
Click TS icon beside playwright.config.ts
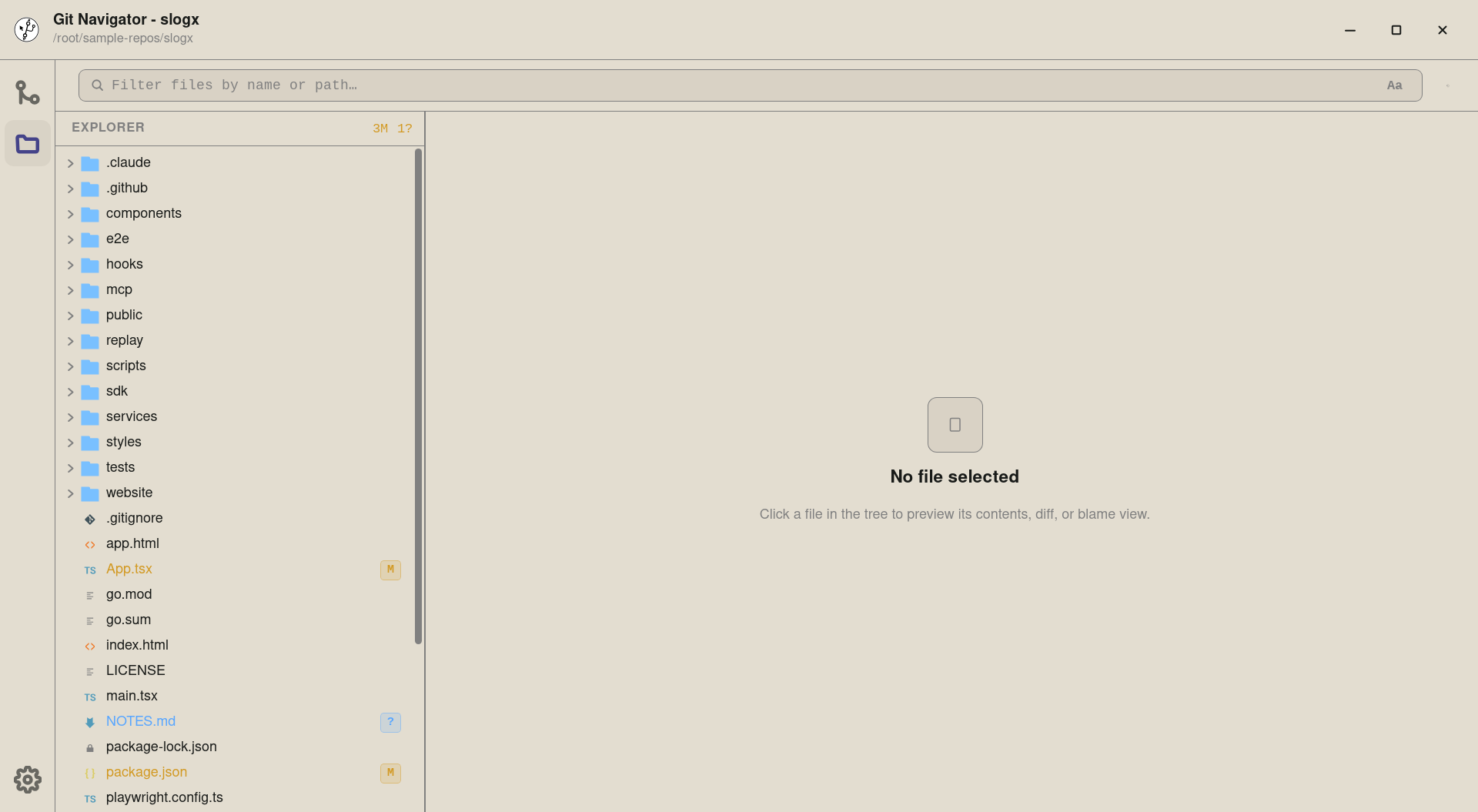(90, 798)
